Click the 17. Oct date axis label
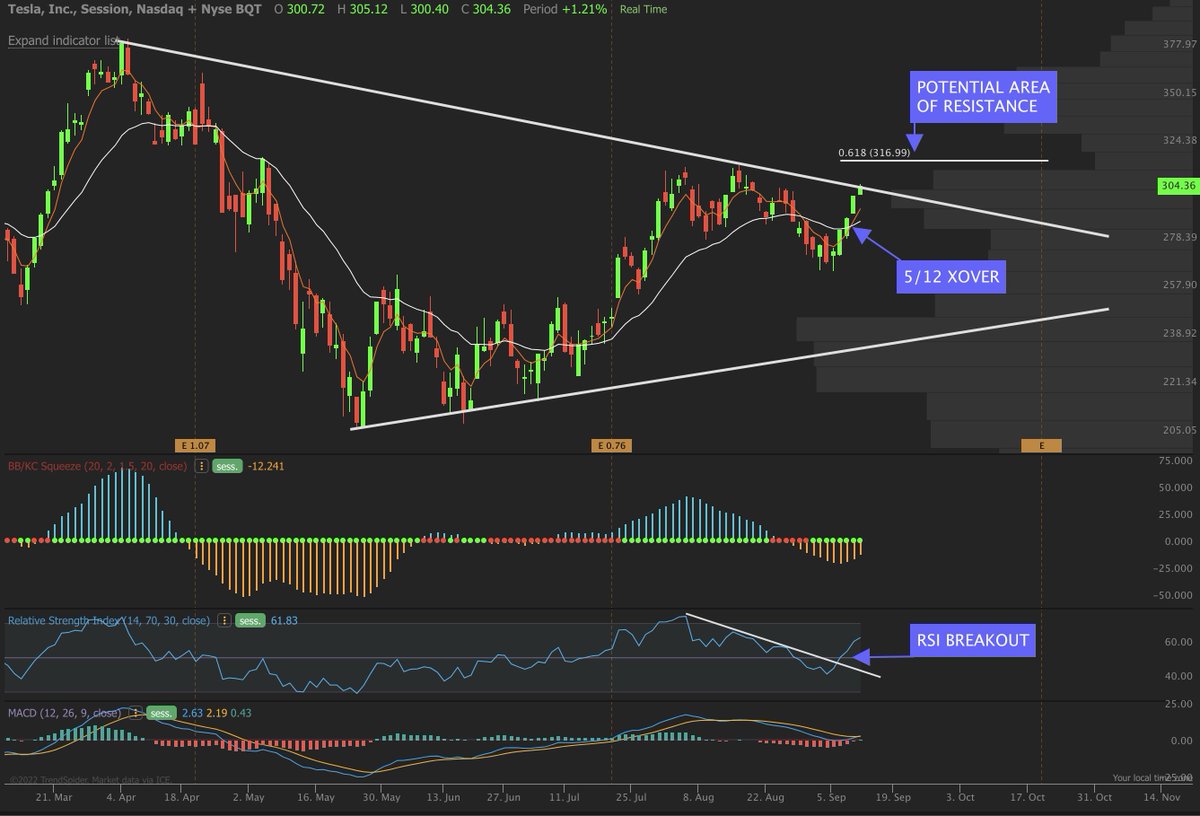 tap(1025, 798)
